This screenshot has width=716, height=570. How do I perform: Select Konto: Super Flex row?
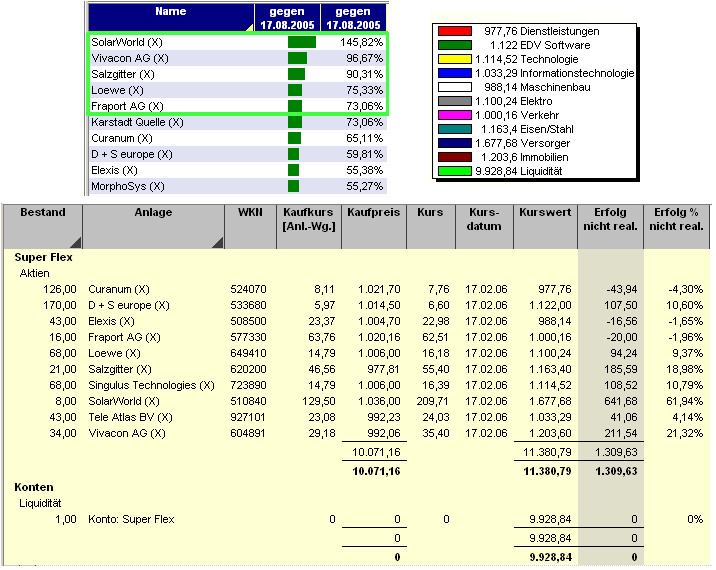[x=356, y=519]
